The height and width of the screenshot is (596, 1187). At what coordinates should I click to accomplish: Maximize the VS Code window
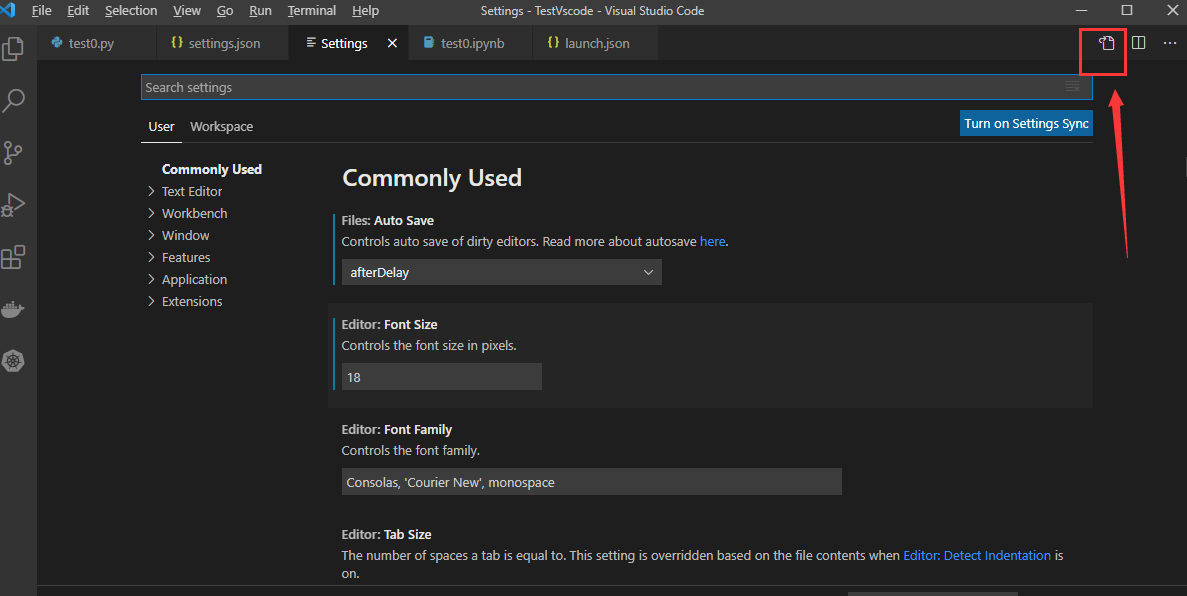click(x=1127, y=10)
